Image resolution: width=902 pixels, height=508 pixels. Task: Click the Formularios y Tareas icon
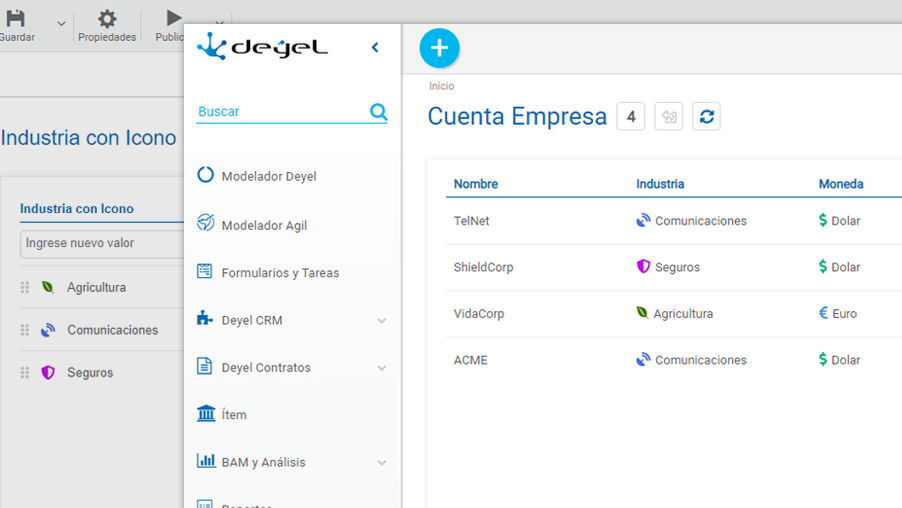tap(204, 270)
